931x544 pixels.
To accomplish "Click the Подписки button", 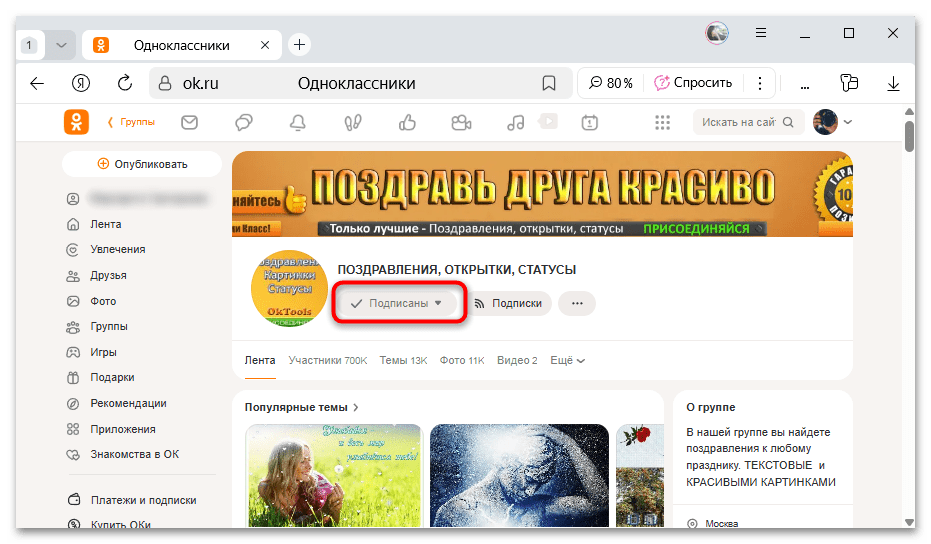I will click(x=509, y=303).
